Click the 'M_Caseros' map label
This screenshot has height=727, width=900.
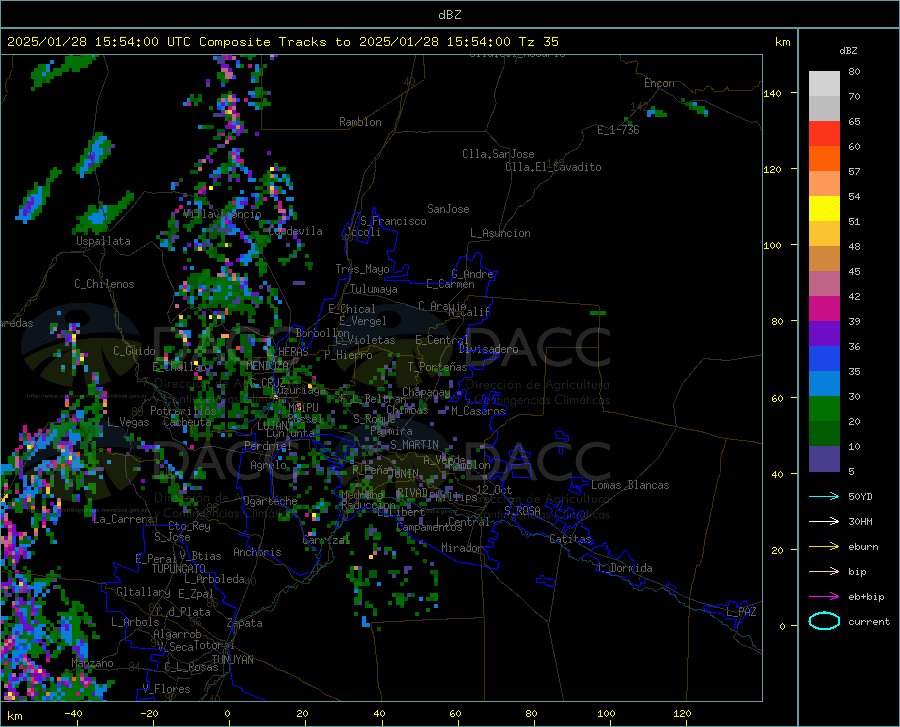pyautogui.click(x=478, y=411)
